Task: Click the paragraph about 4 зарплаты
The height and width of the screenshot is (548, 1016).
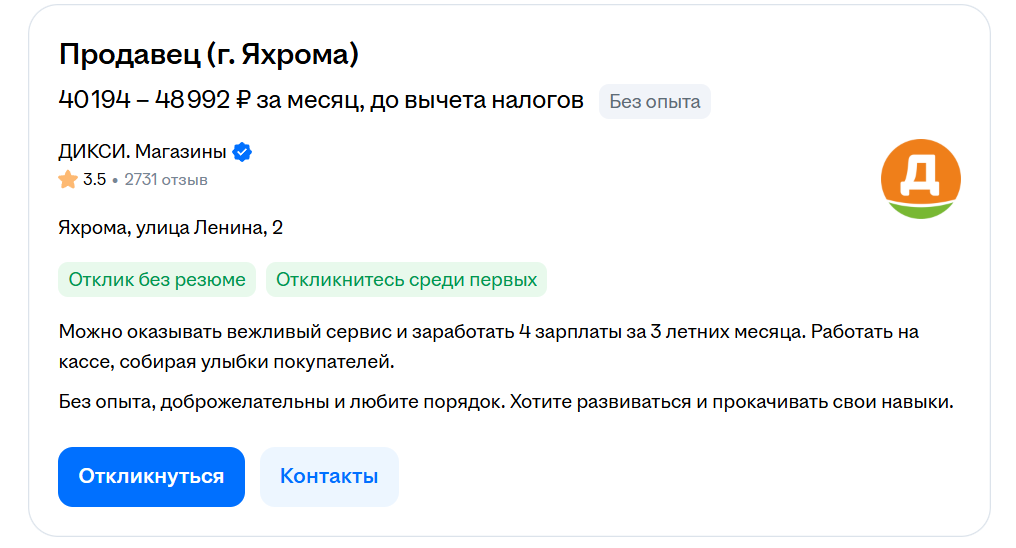Action: coord(488,332)
